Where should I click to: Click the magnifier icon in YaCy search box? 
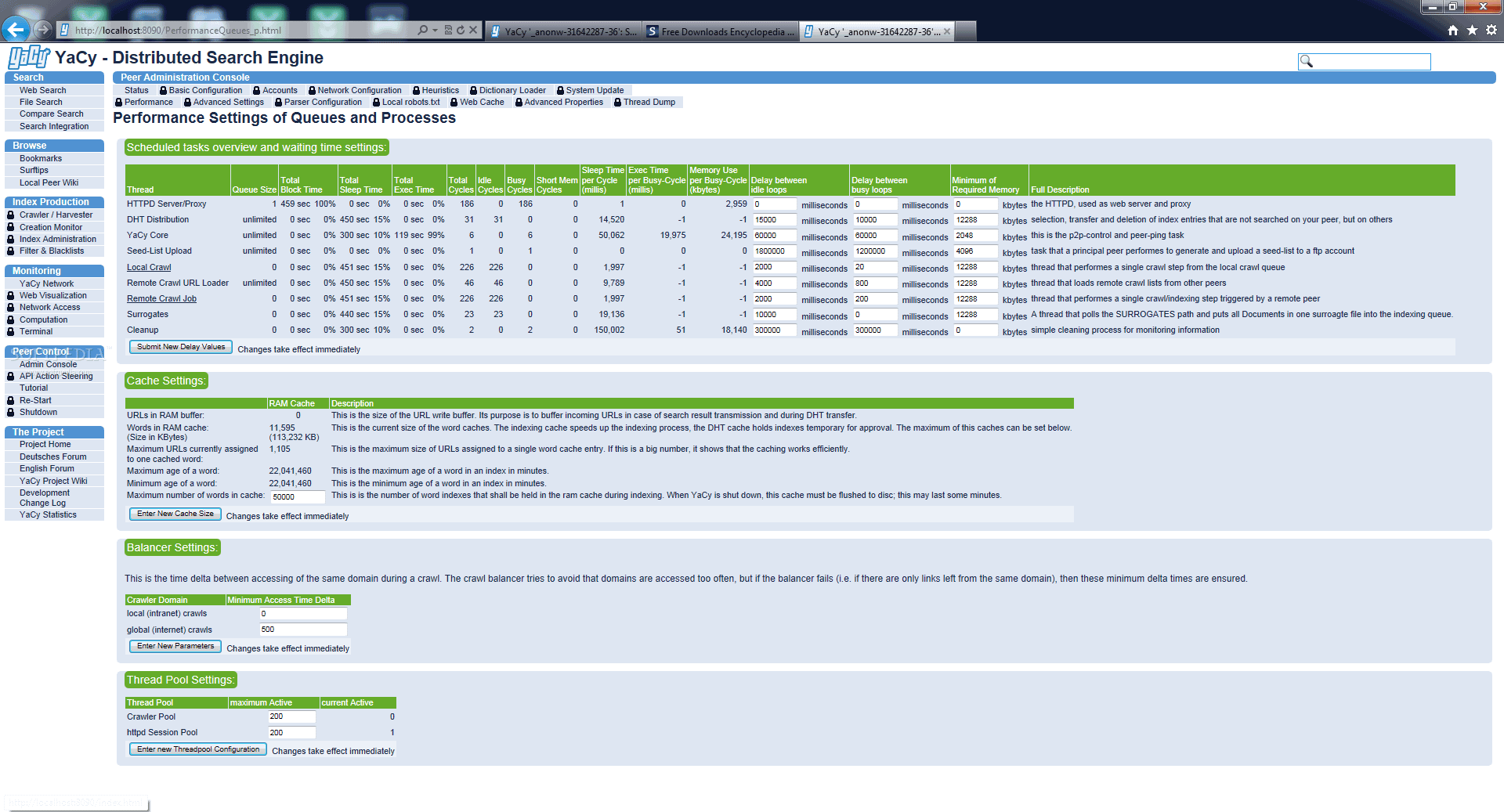(1306, 61)
